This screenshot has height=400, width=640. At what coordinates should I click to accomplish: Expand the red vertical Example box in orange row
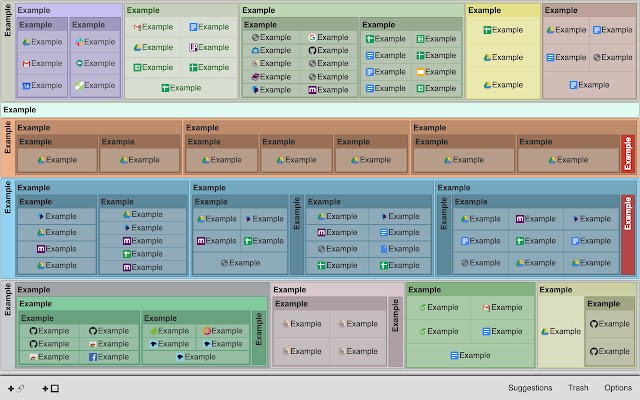pyautogui.click(x=628, y=154)
